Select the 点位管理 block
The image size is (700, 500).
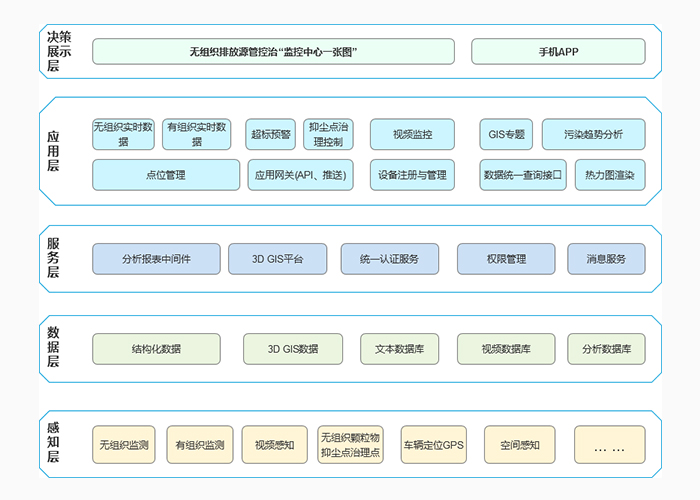[x=166, y=175]
